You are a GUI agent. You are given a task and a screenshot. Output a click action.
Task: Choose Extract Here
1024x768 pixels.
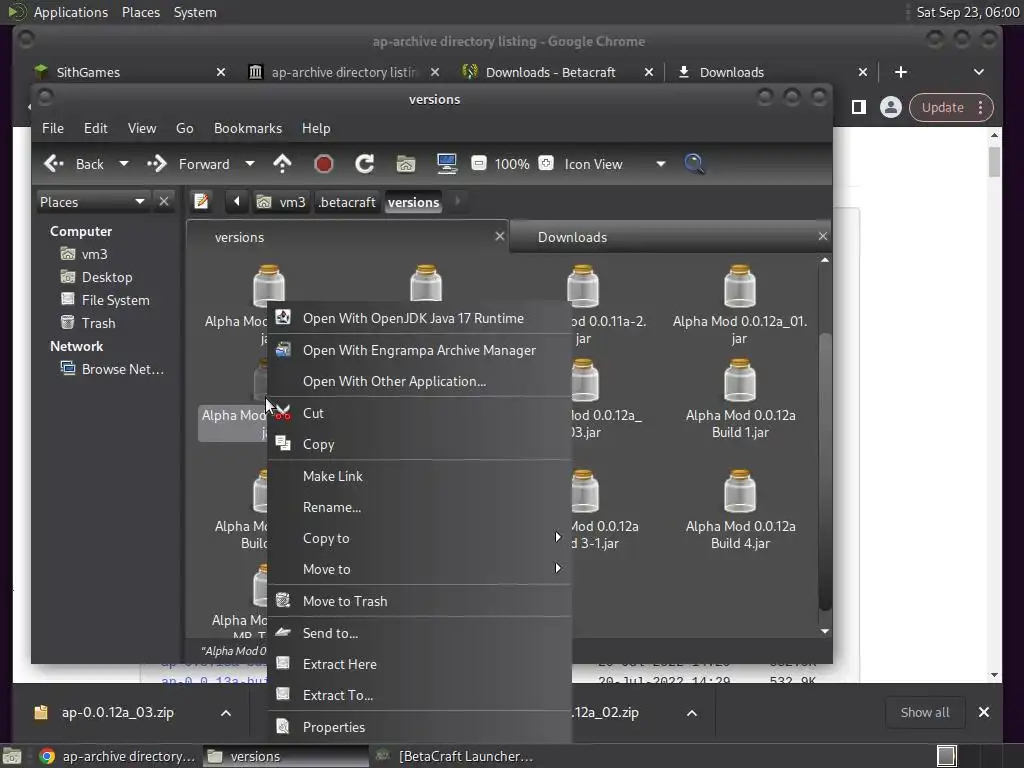click(x=419, y=664)
